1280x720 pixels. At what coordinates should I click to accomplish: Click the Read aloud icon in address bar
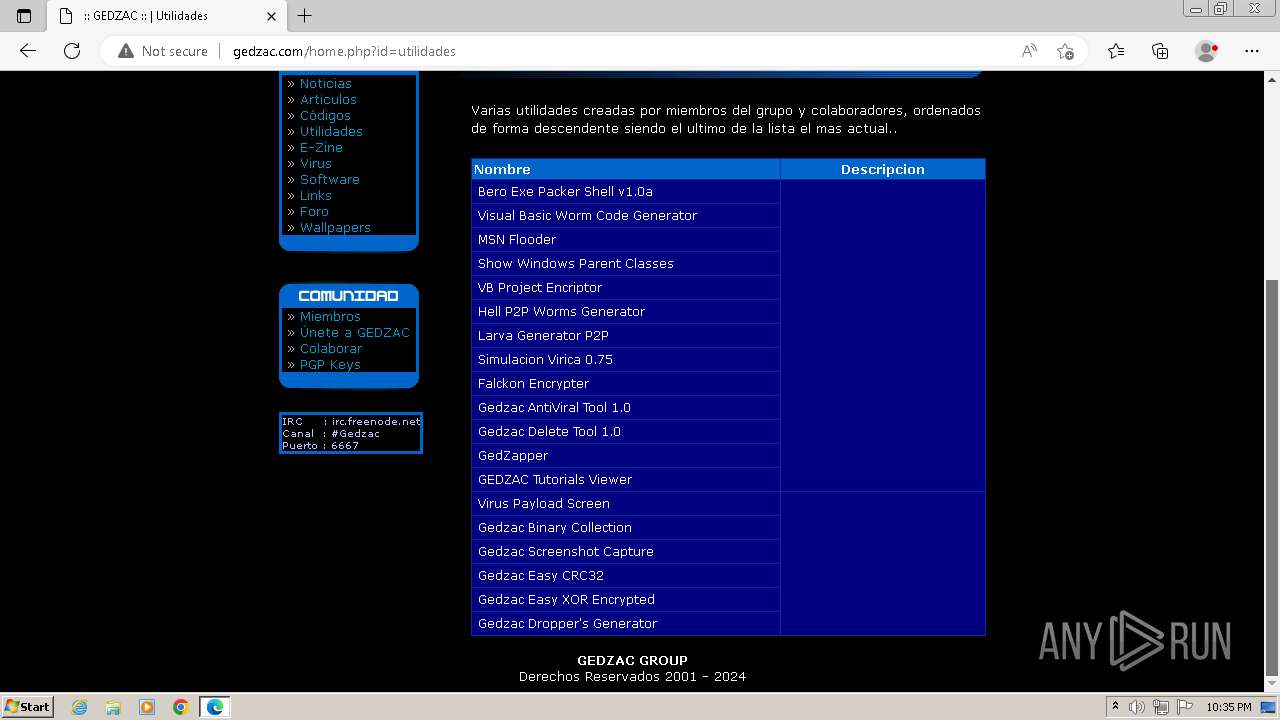coord(1028,51)
